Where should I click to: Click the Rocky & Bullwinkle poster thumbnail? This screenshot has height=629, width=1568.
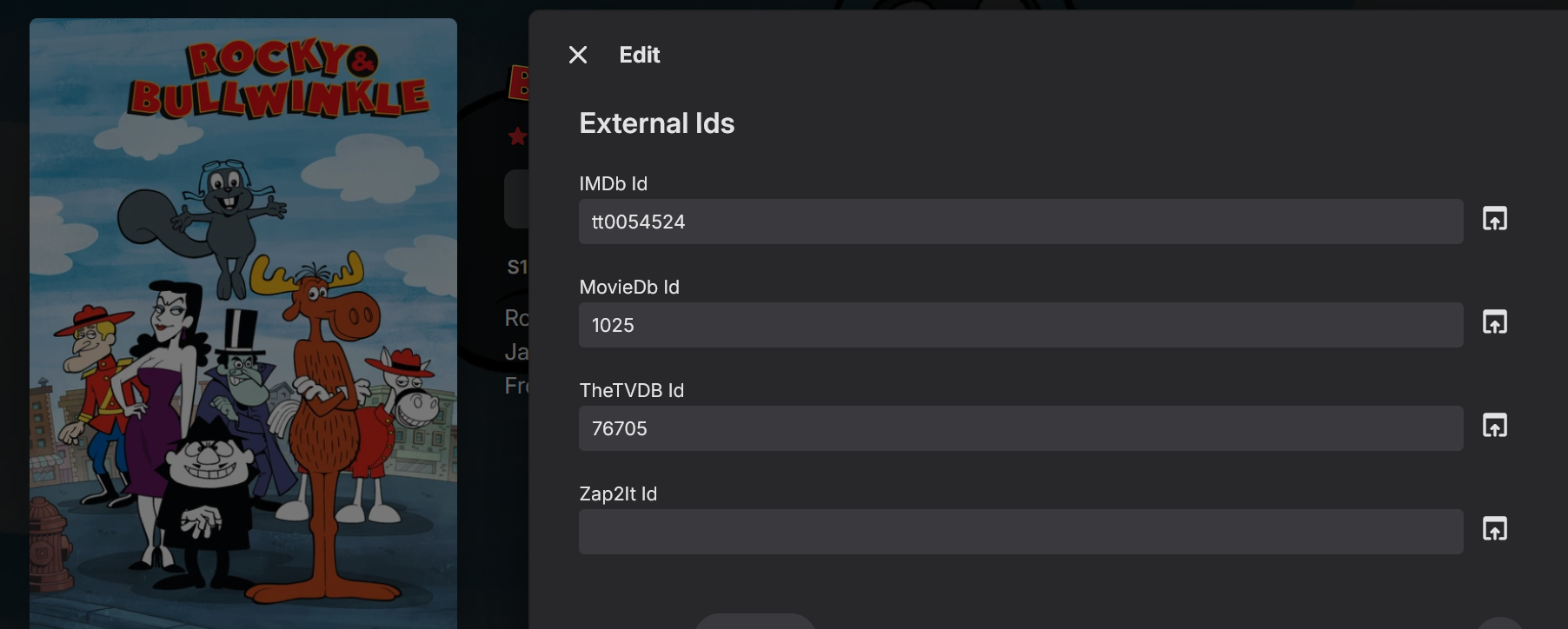243,321
